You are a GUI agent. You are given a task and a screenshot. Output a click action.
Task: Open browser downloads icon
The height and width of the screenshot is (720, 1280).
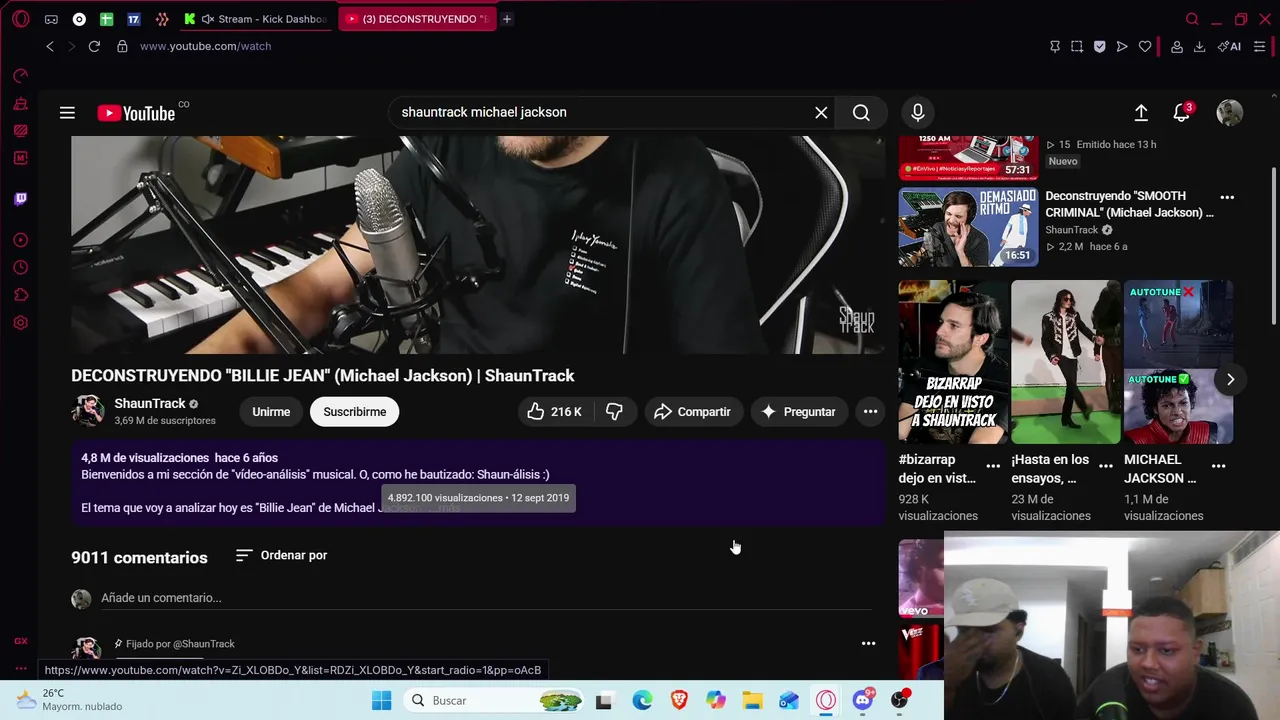pyautogui.click(x=1199, y=46)
